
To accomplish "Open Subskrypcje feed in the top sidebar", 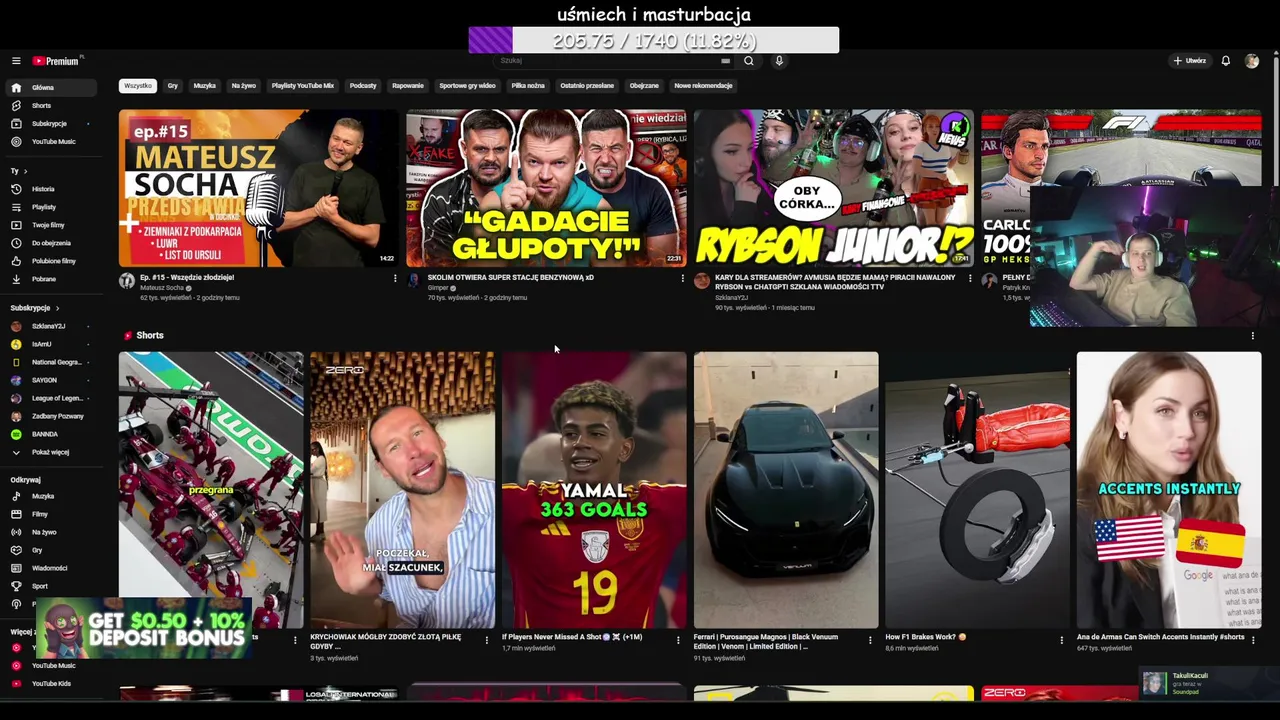I will click(49, 123).
